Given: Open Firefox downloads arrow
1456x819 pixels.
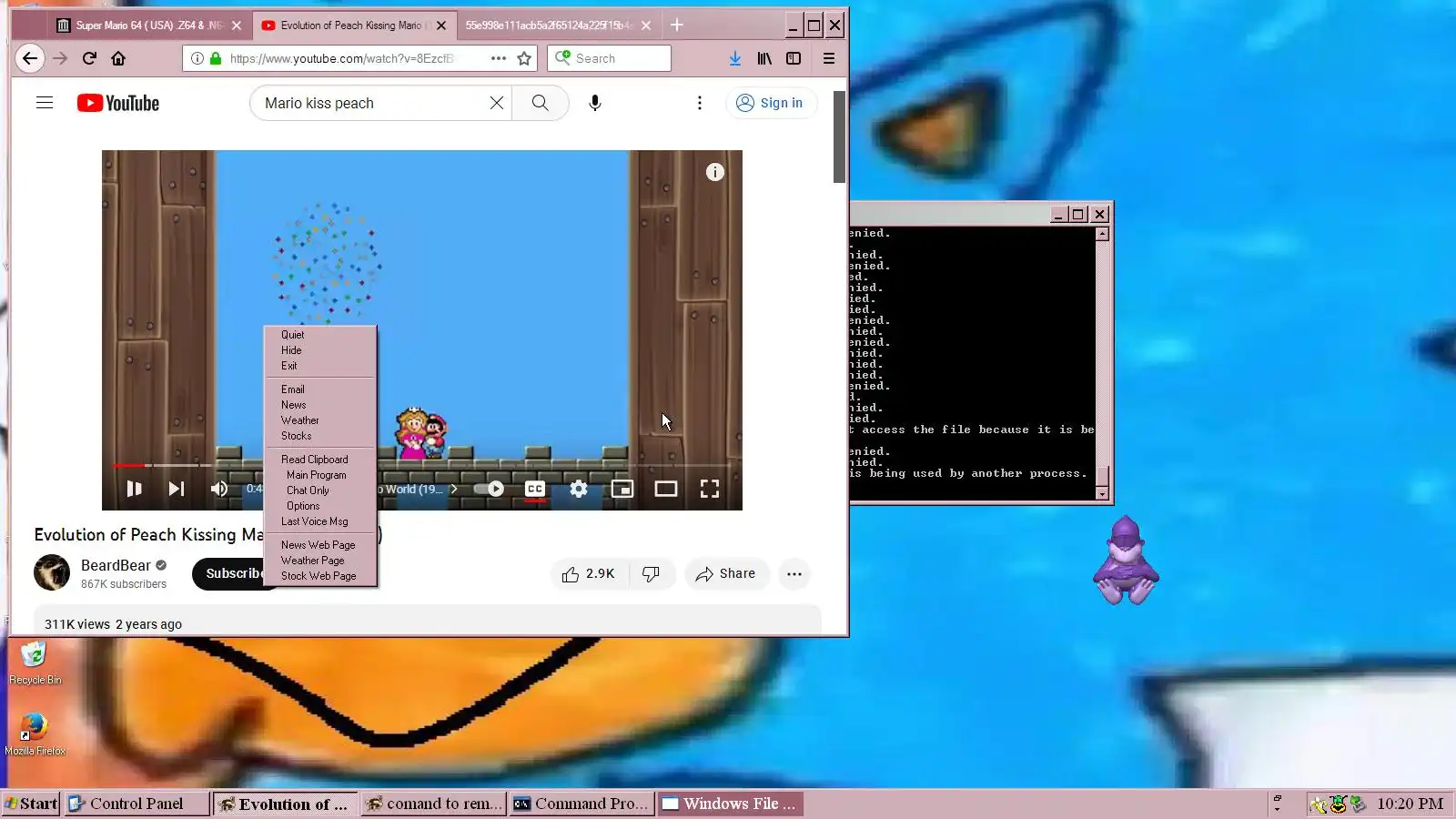Looking at the screenshot, I should (x=735, y=58).
